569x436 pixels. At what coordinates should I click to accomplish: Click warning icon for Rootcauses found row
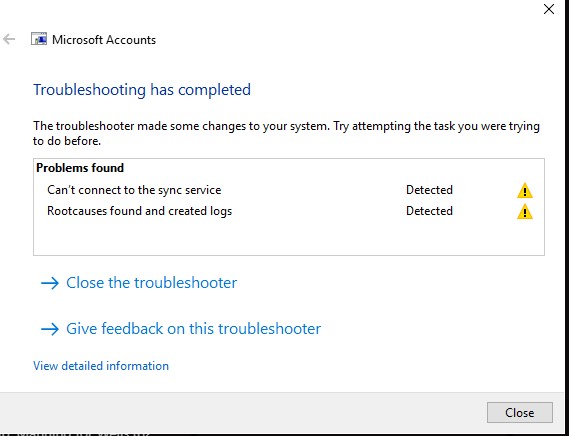coord(525,212)
